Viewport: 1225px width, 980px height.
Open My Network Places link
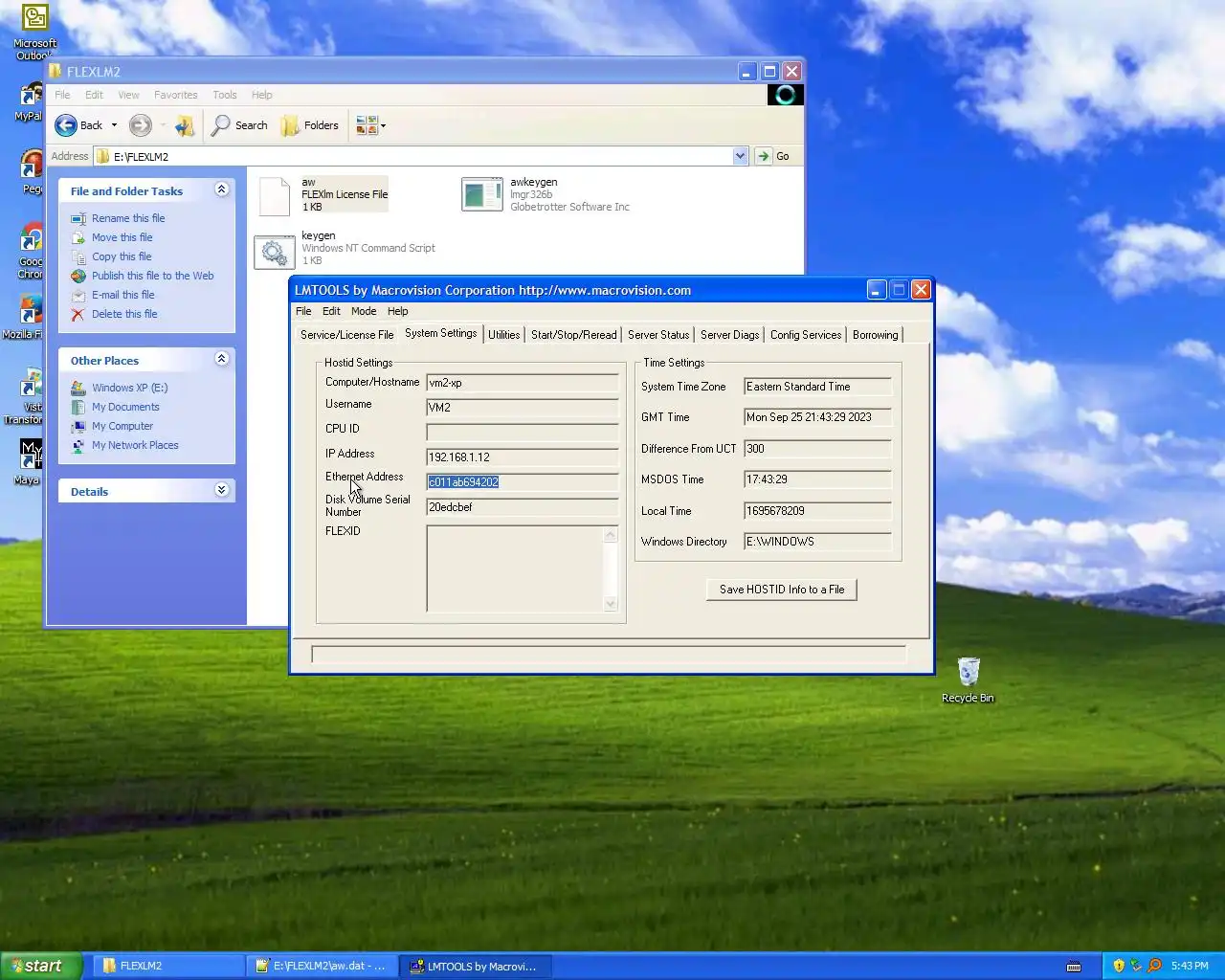135,445
